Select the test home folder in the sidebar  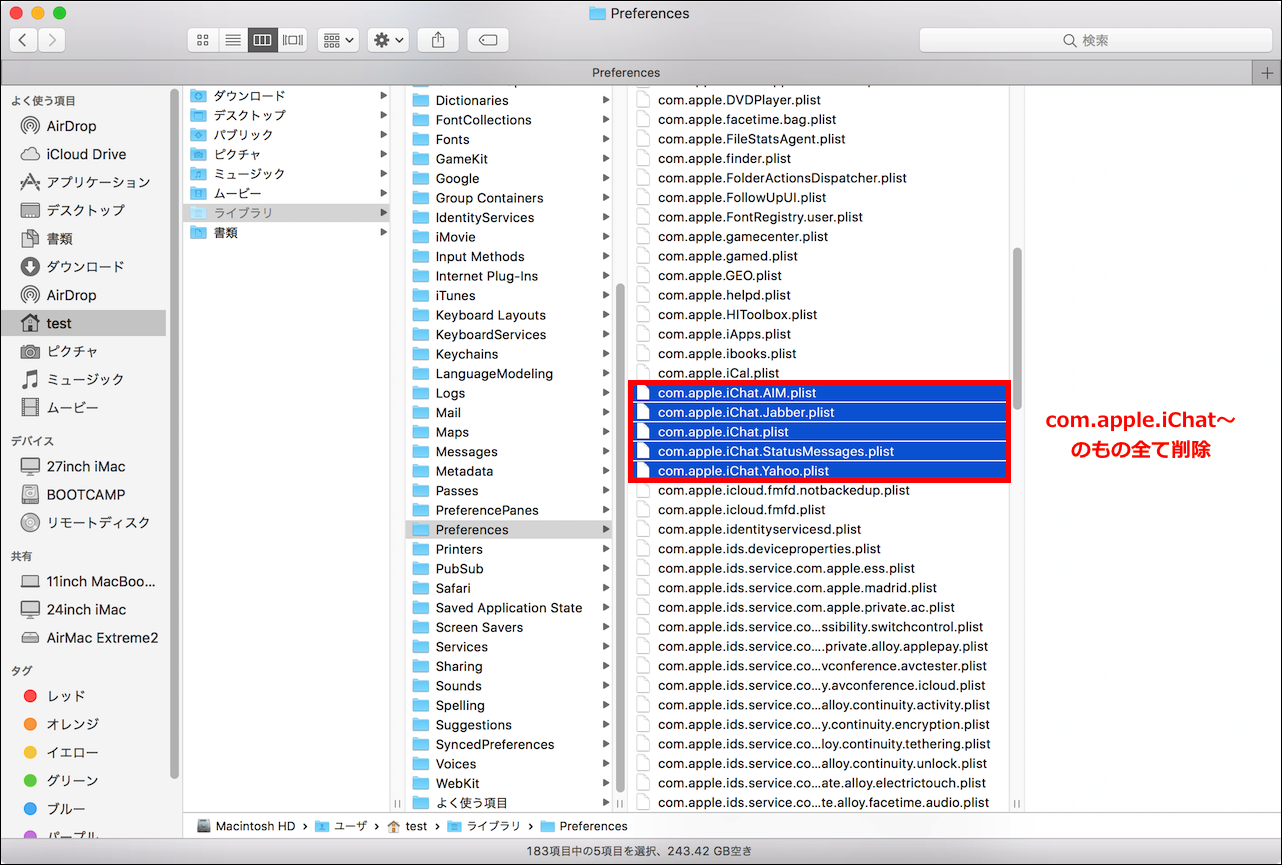(x=85, y=323)
